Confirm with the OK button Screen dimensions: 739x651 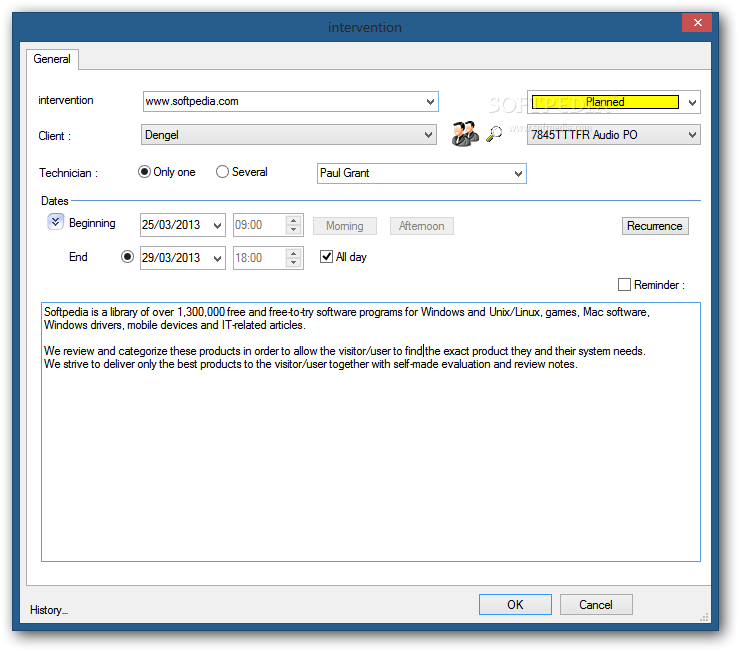click(515, 604)
